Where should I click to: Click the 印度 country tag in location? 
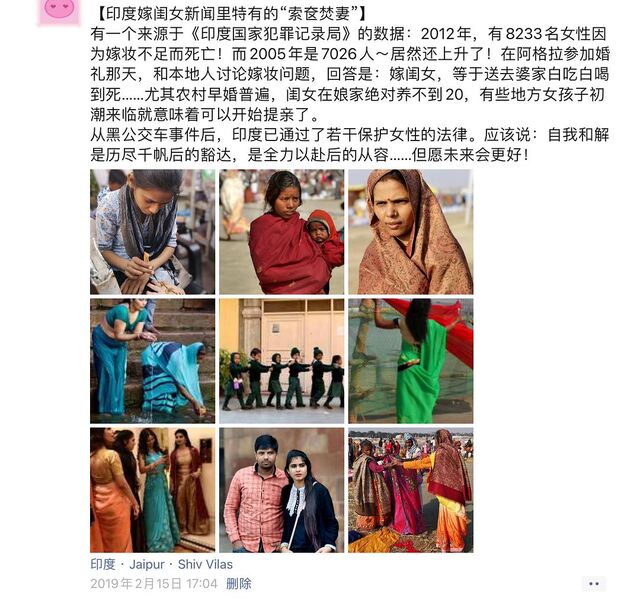coord(103,564)
